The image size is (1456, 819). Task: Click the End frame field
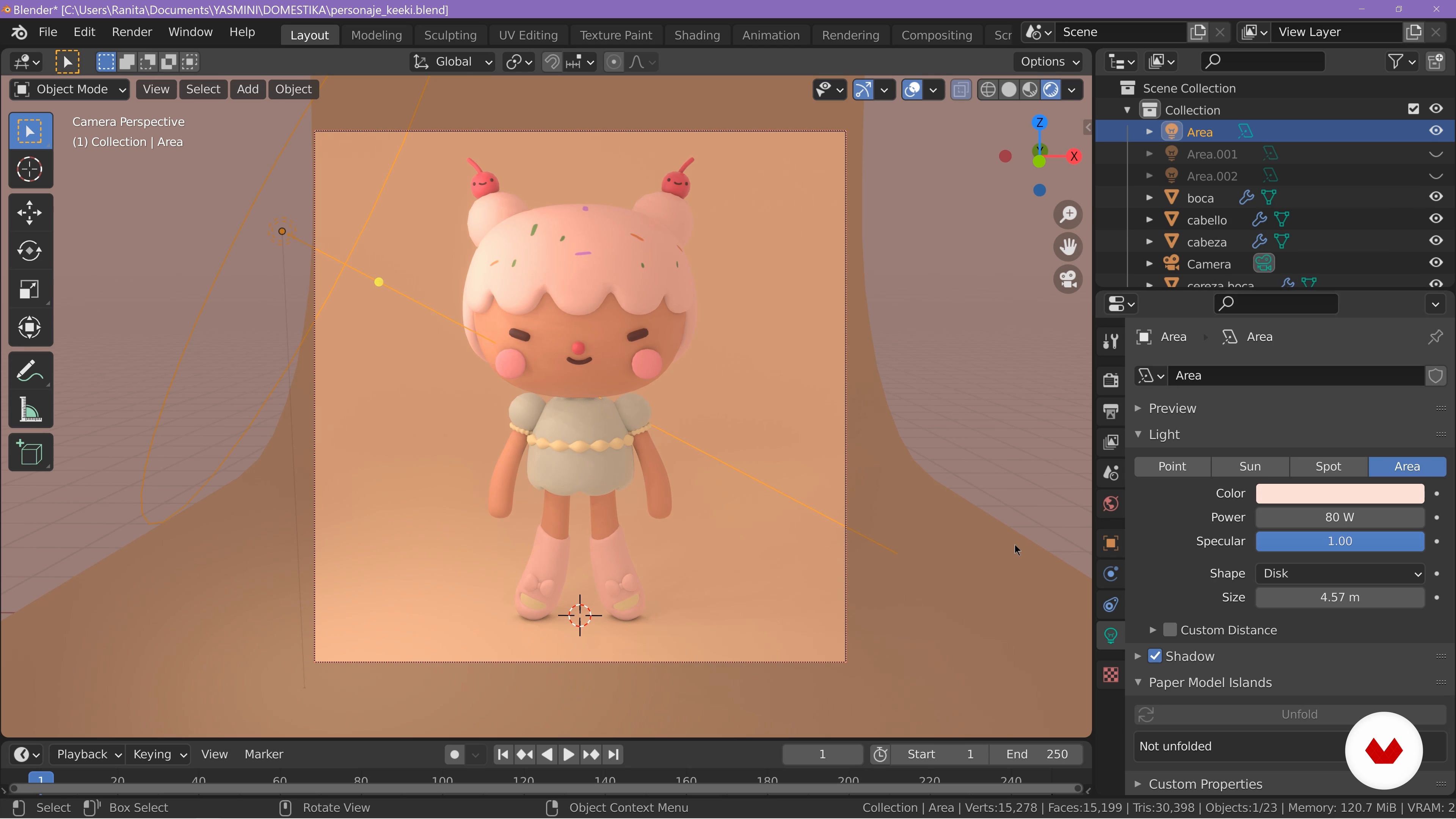[1037, 755]
